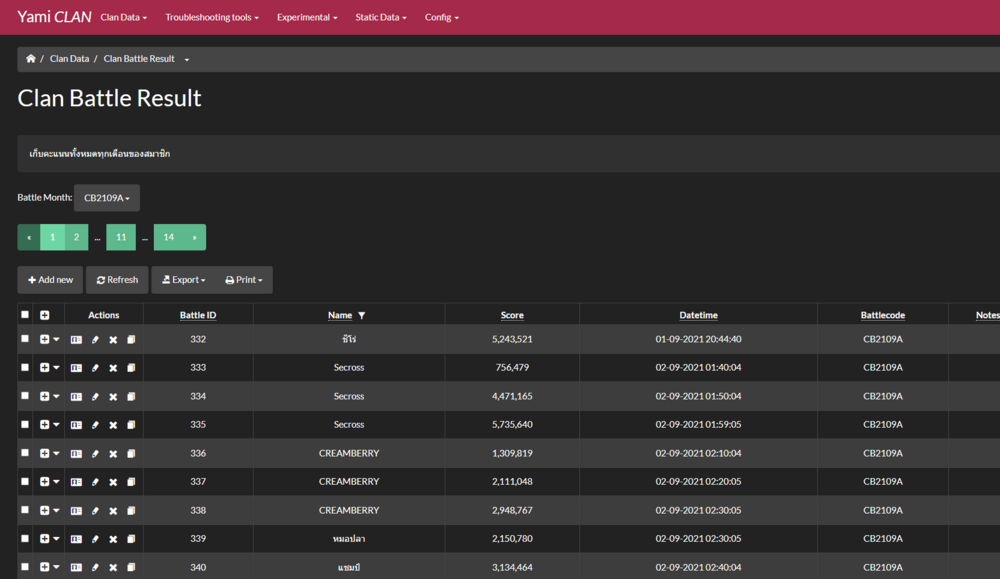This screenshot has width=1000, height=579.
Task: Open the Clan Data menu
Action: tap(123, 17)
